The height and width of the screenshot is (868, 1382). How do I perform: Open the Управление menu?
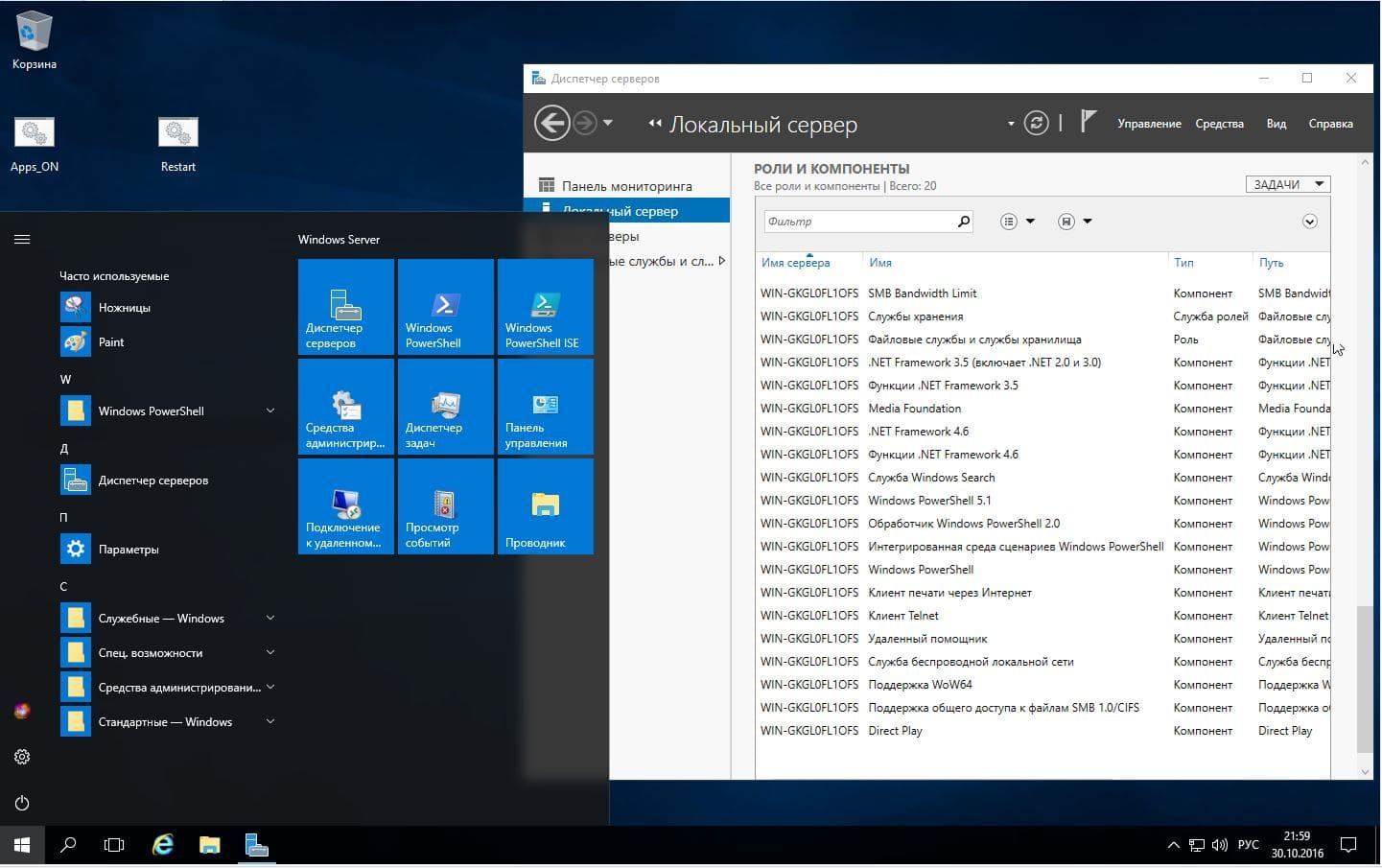(1149, 124)
